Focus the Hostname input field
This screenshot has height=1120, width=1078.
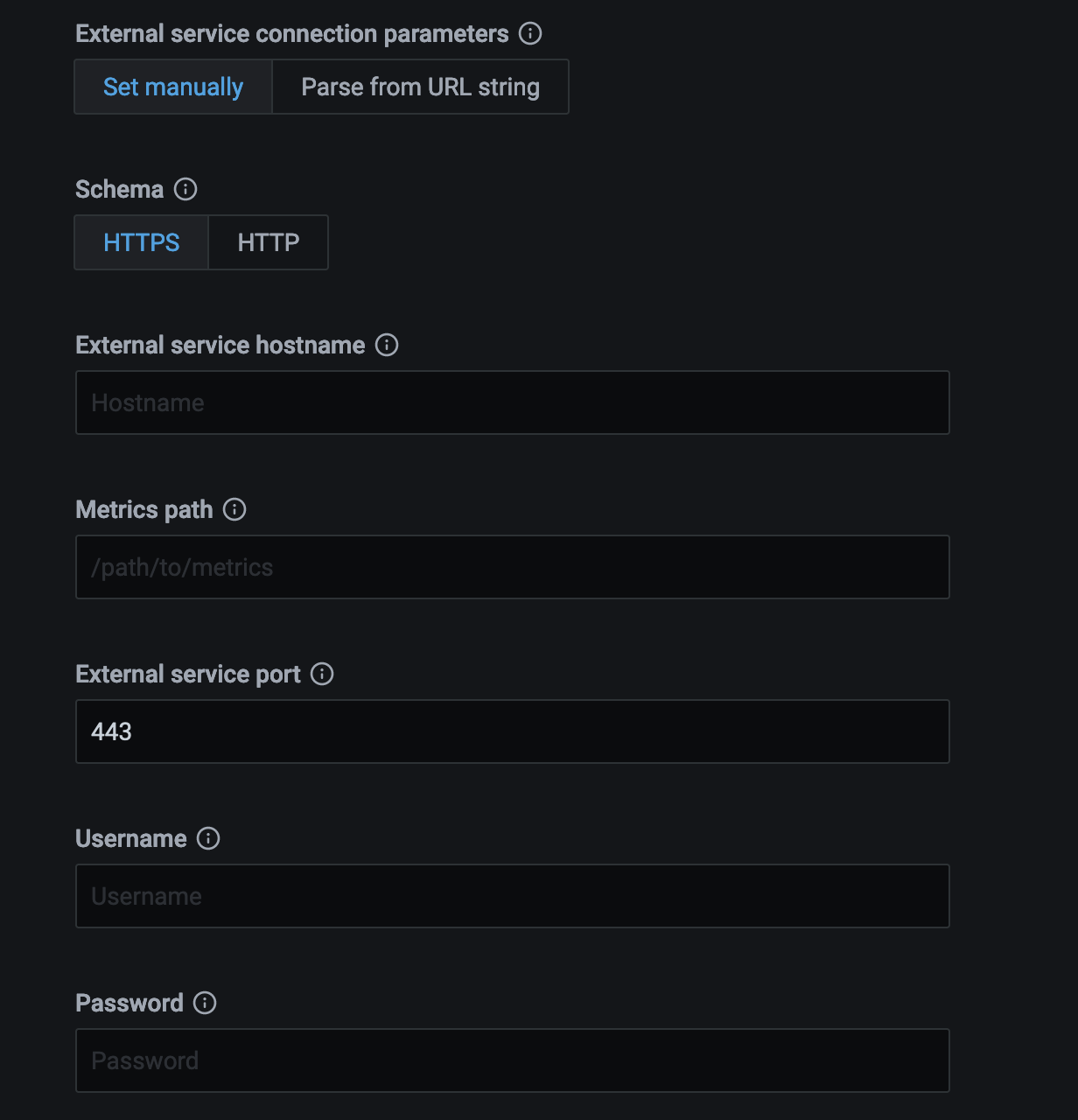click(x=513, y=402)
